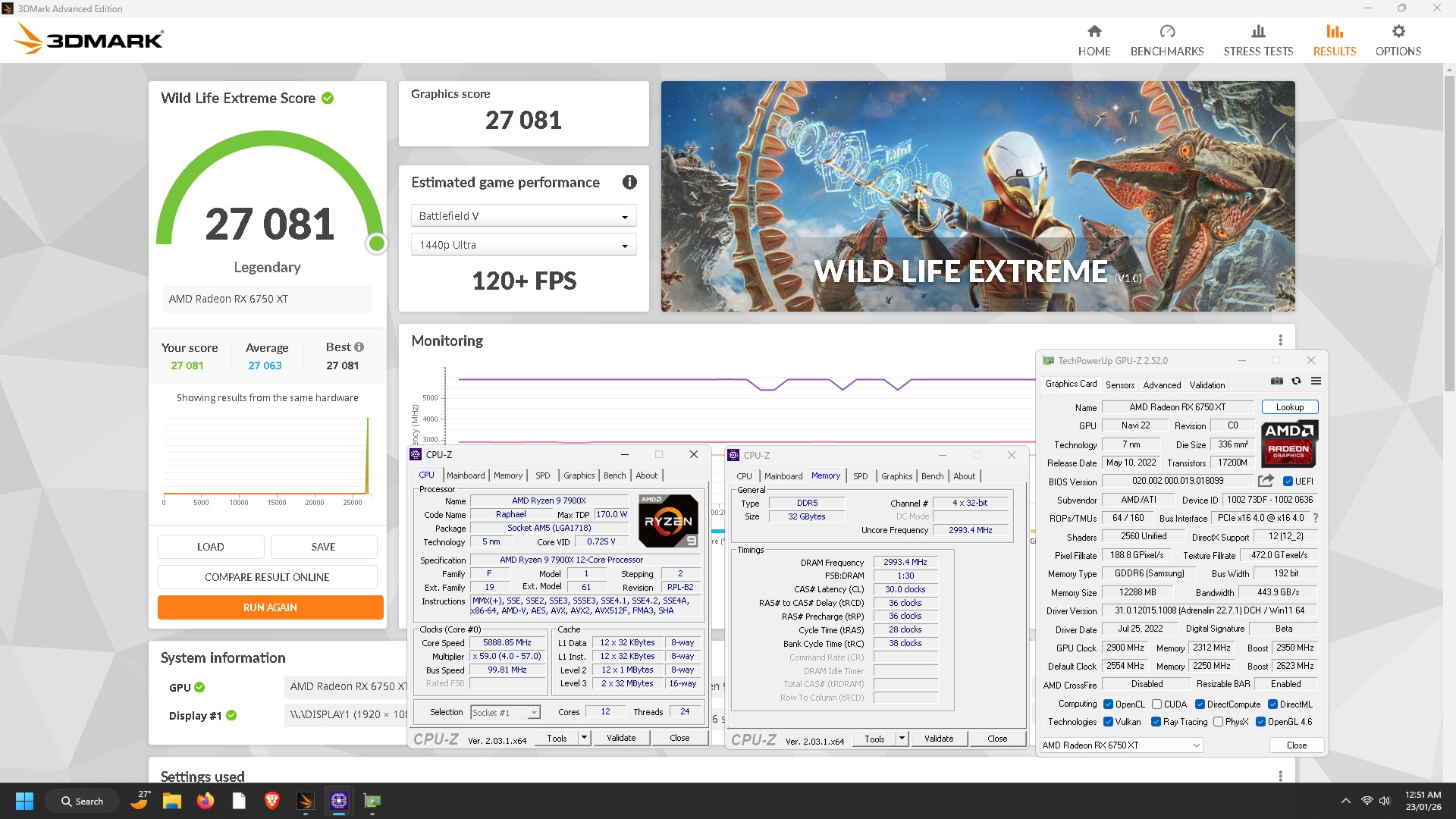Switch to the Advanced tab in GPU-Z
Image resolution: width=1456 pixels, height=819 pixels.
(1162, 384)
